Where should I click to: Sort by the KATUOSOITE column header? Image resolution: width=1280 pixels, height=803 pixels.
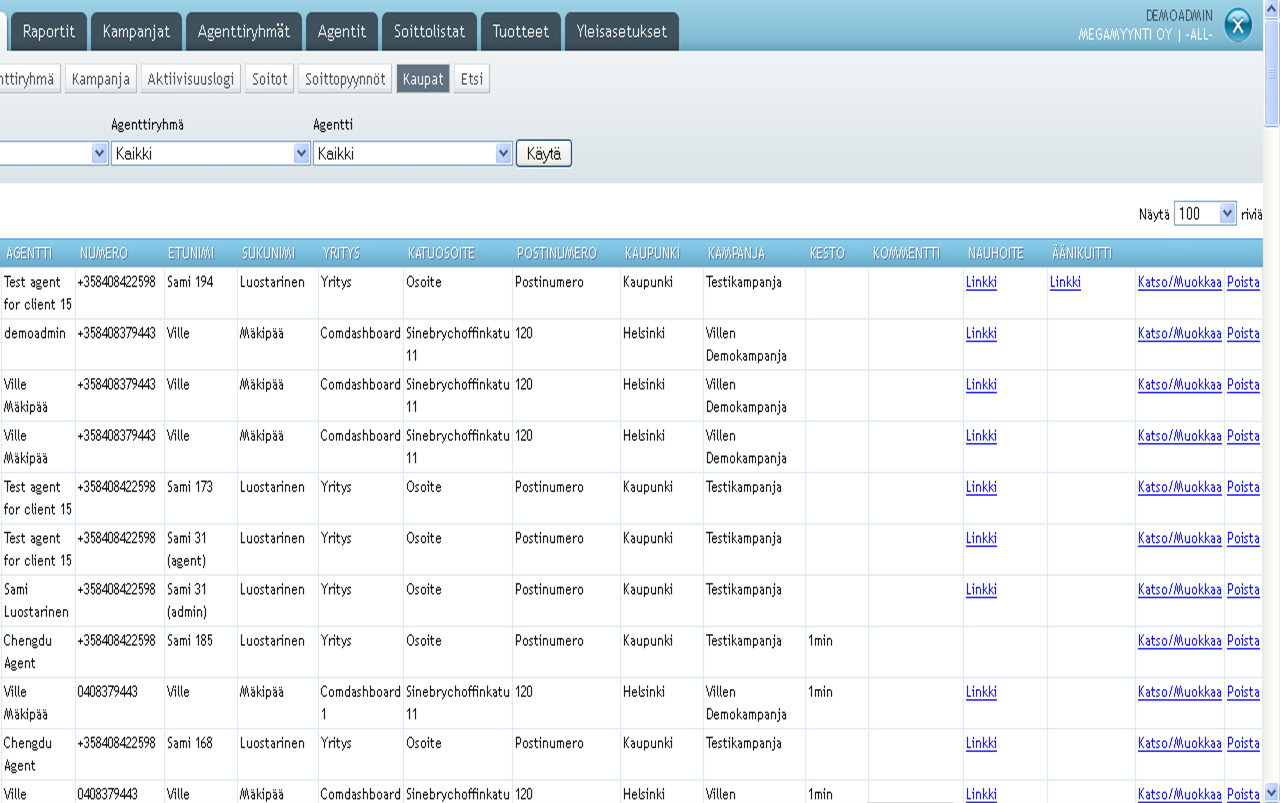pyautogui.click(x=441, y=253)
